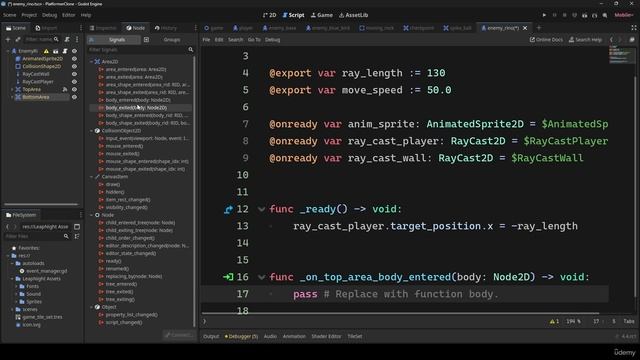
Task: Expand the TopArea node in the scene tree
Action: point(12,89)
